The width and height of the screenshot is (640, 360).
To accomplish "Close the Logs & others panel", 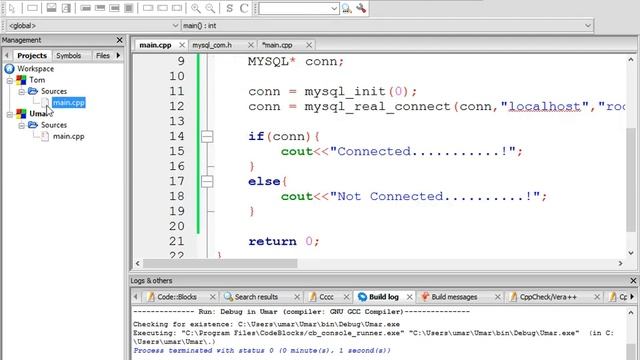I will tap(633, 281).
